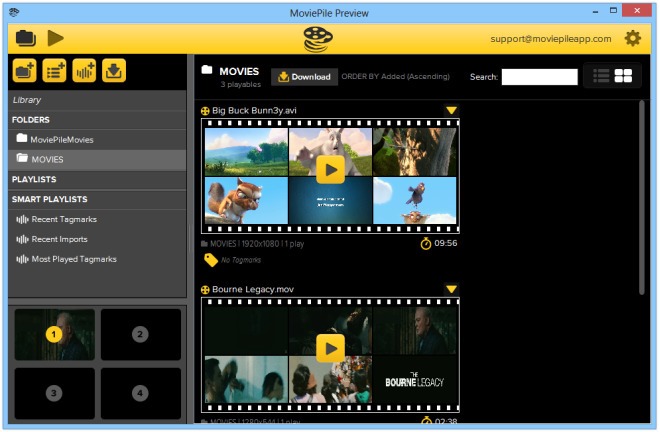Expand the Big Buck Bunn3y.avi dropdown arrow
Viewport: 660px width, 432px height.
pos(451,111)
